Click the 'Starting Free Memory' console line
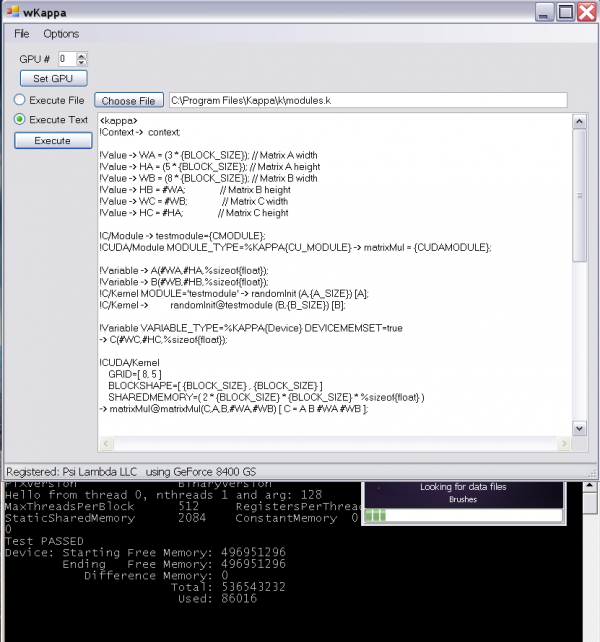The image size is (600, 642). [145, 552]
